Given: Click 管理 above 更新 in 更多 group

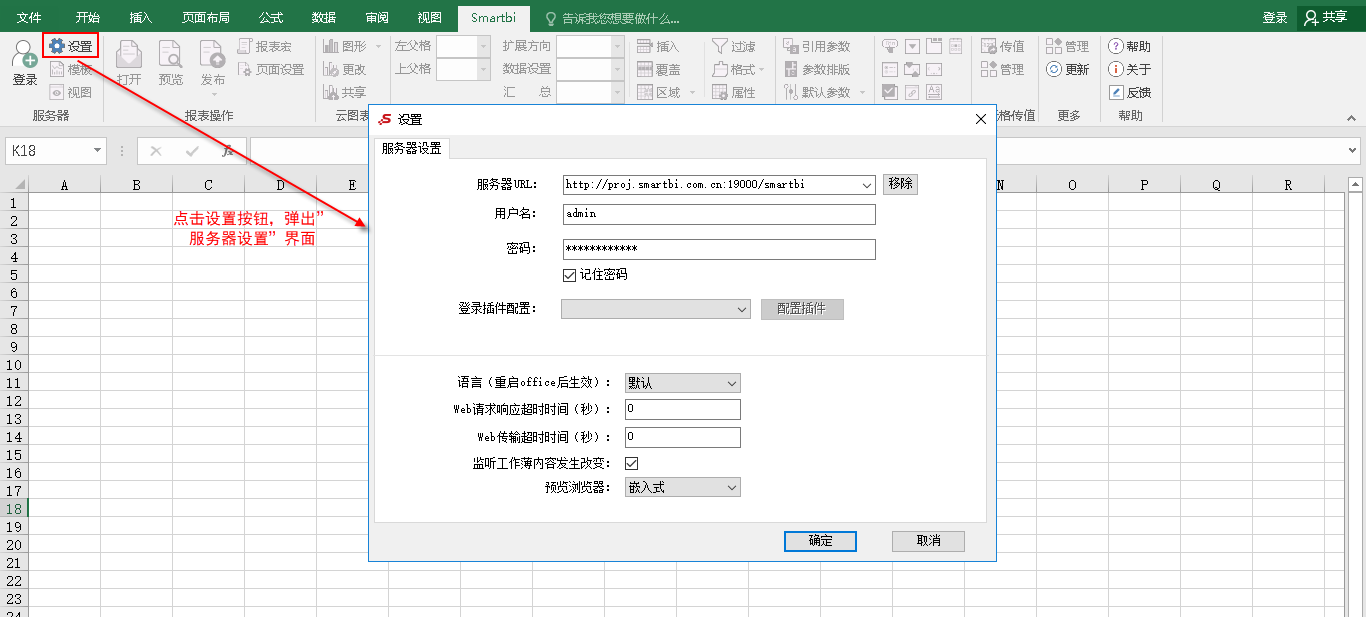Looking at the screenshot, I should coord(1067,46).
